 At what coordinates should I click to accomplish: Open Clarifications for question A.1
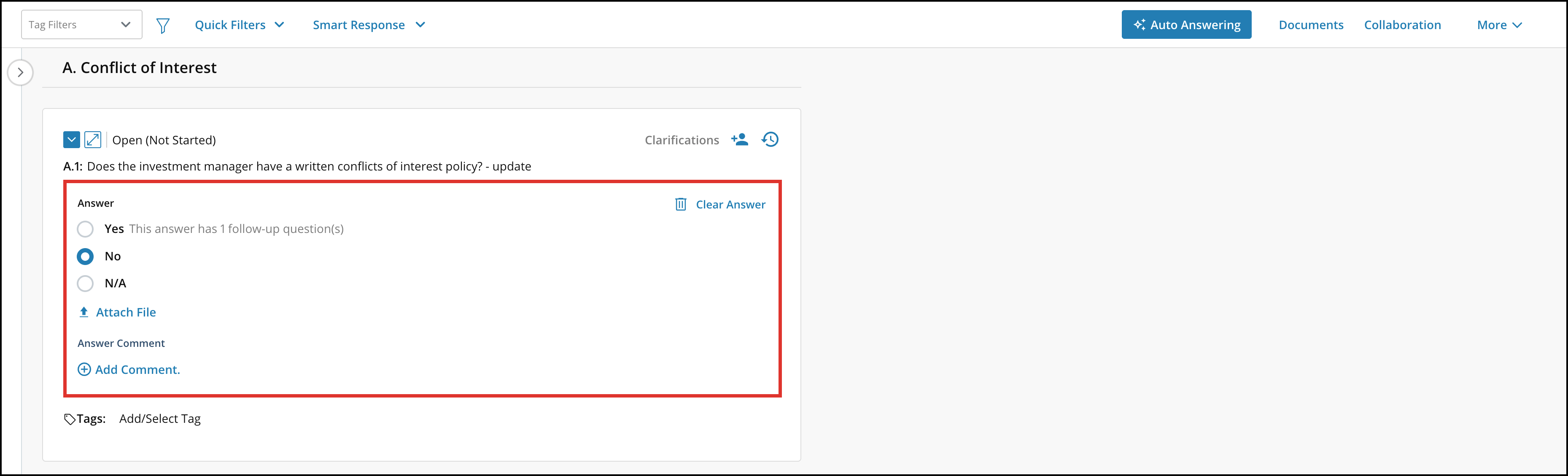coord(682,140)
